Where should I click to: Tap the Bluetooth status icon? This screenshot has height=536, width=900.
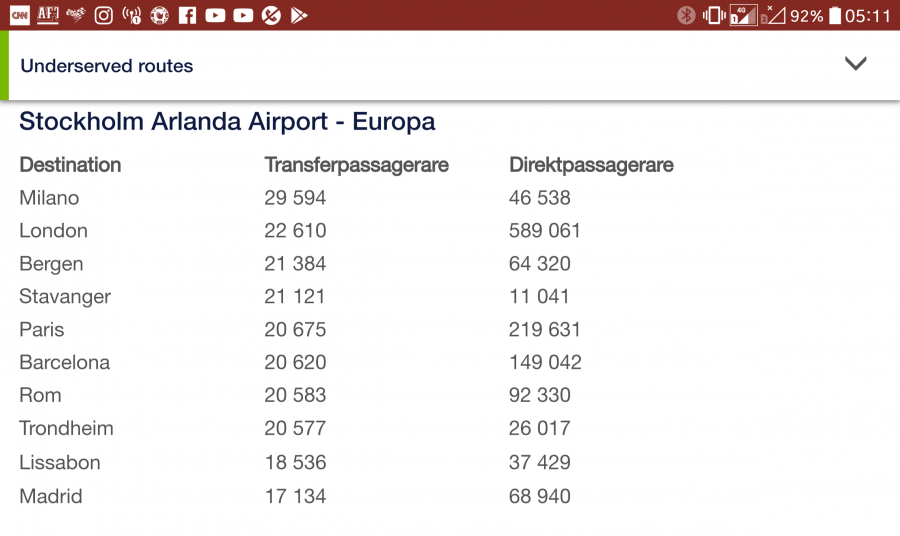tap(686, 15)
